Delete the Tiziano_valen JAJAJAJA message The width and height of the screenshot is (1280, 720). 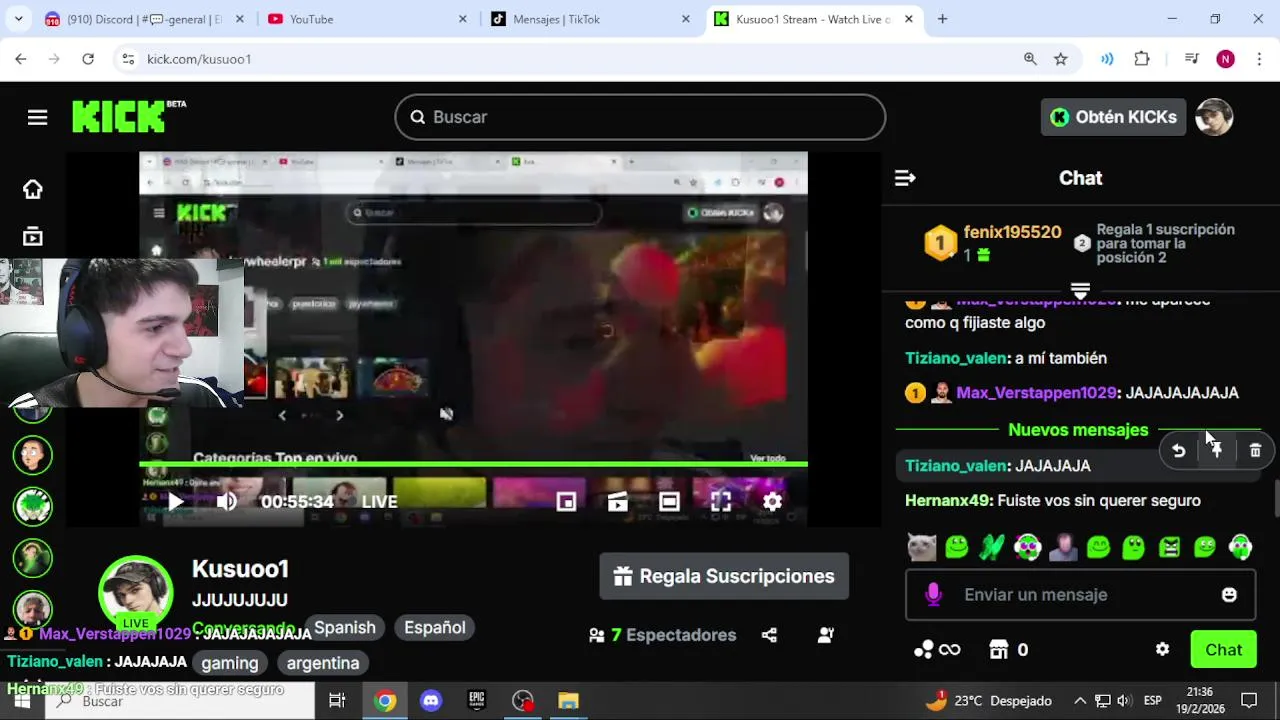(x=1255, y=451)
